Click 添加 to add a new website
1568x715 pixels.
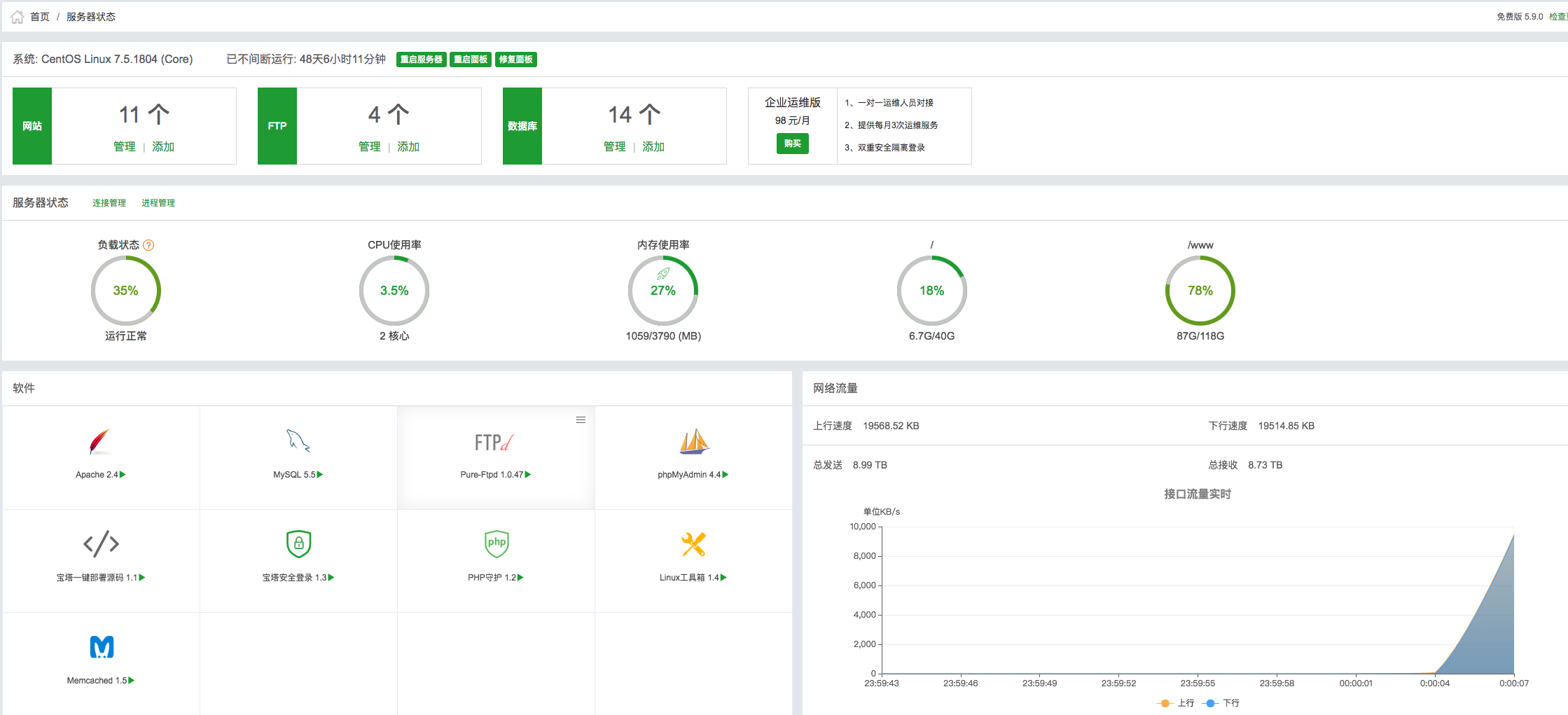tap(163, 147)
